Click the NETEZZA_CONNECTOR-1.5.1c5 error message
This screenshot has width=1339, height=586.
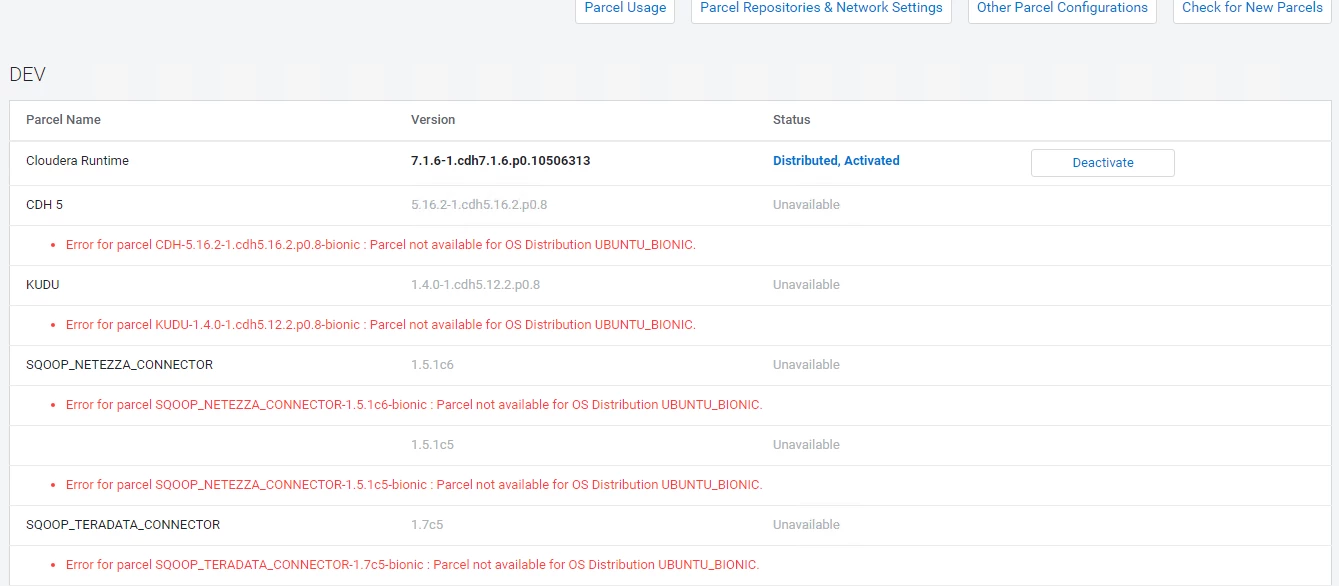tap(414, 485)
